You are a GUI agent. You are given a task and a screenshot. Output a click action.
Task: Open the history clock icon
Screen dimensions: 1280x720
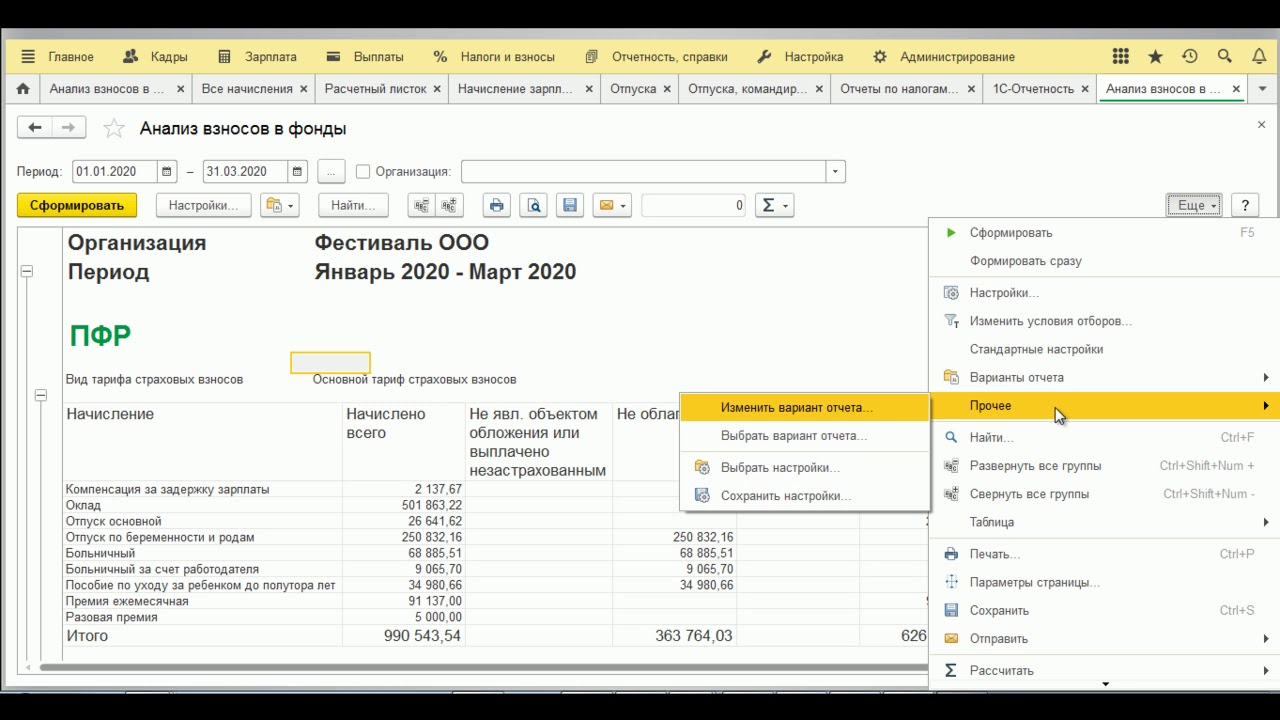[1190, 57]
